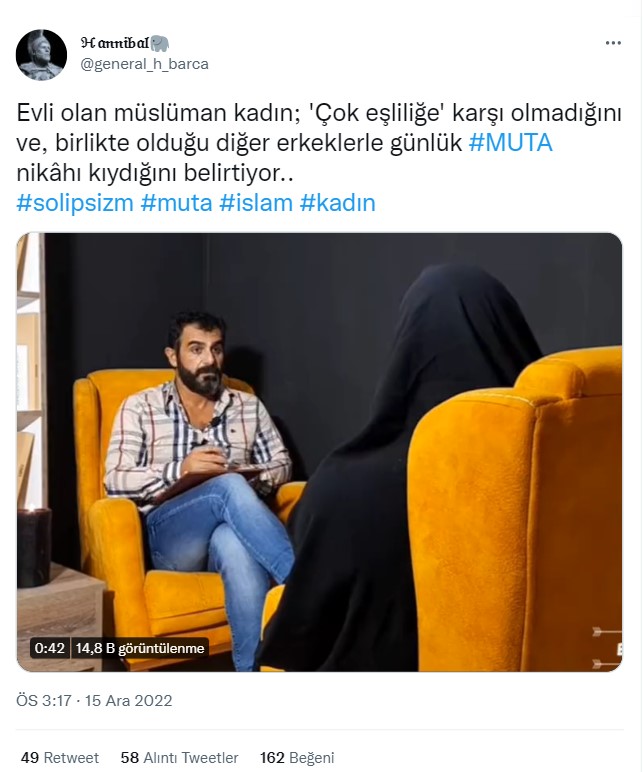Open the @general_h_barca handle
The image size is (643, 772).
[144, 64]
